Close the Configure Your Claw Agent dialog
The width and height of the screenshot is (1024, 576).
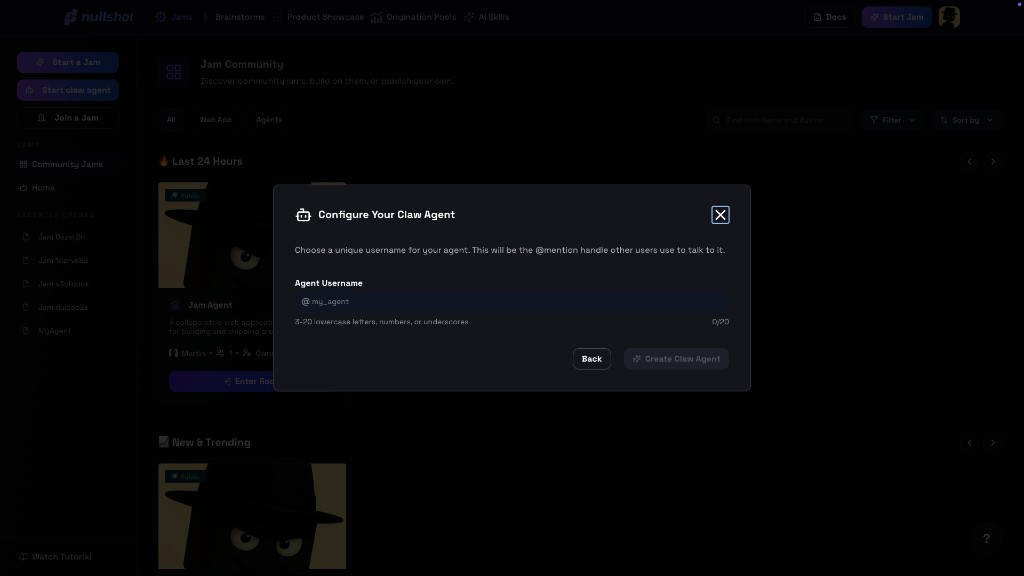[x=720, y=215]
